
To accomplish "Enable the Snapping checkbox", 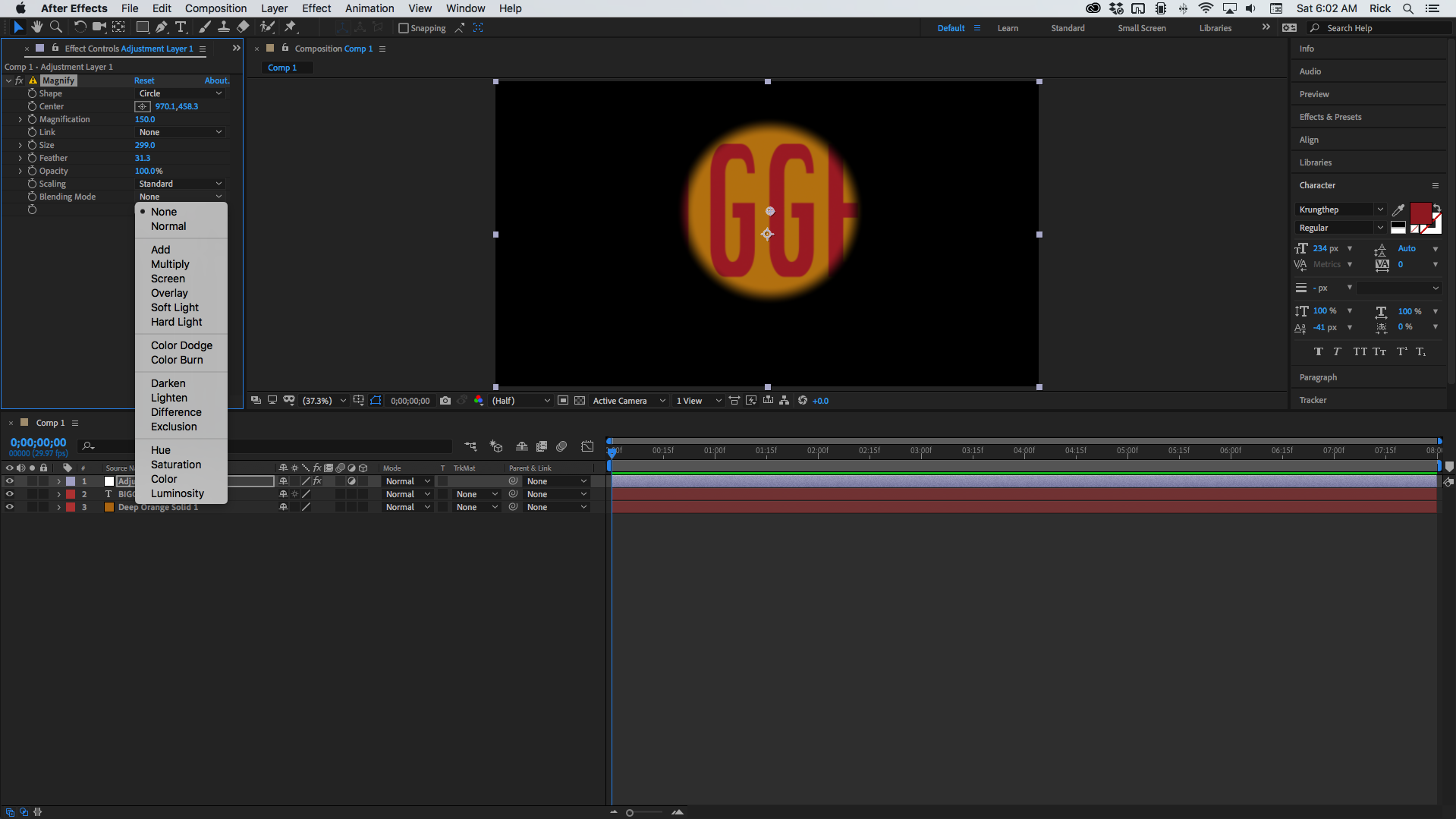I will coord(404,28).
